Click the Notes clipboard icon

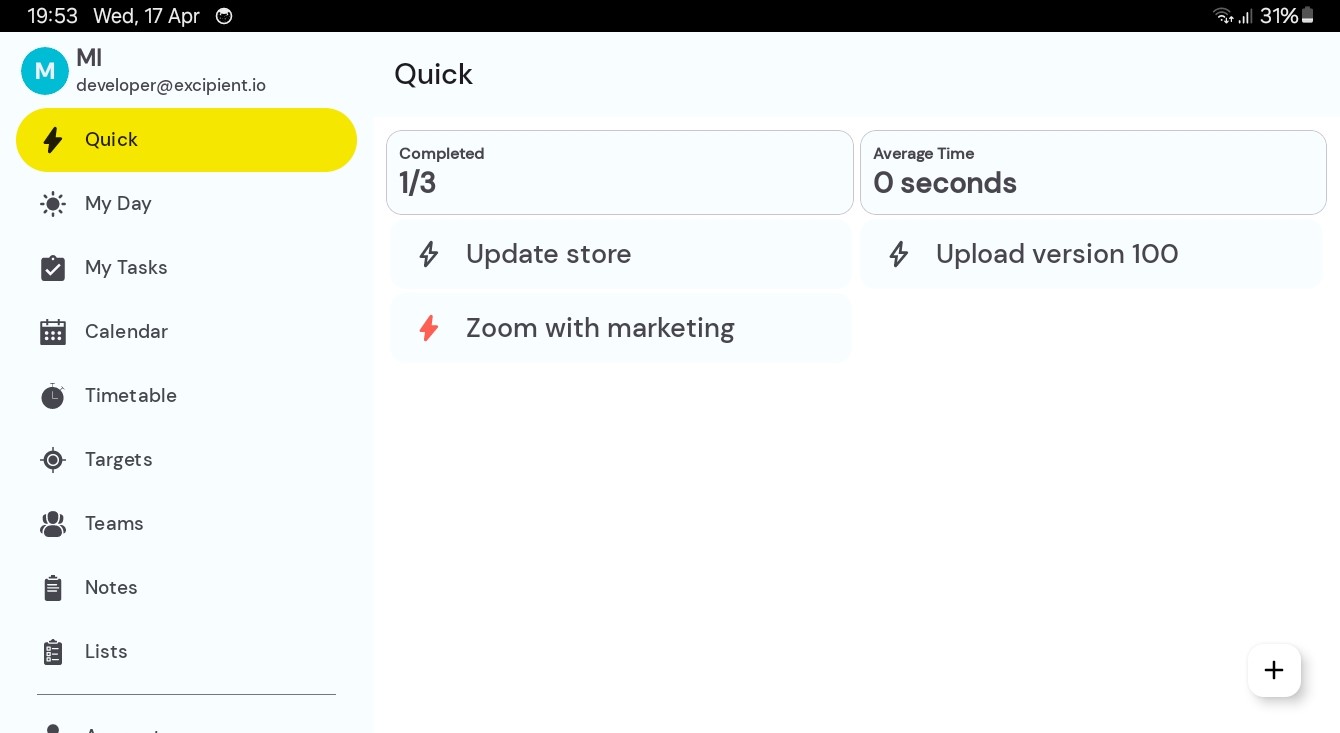(x=53, y=588)
